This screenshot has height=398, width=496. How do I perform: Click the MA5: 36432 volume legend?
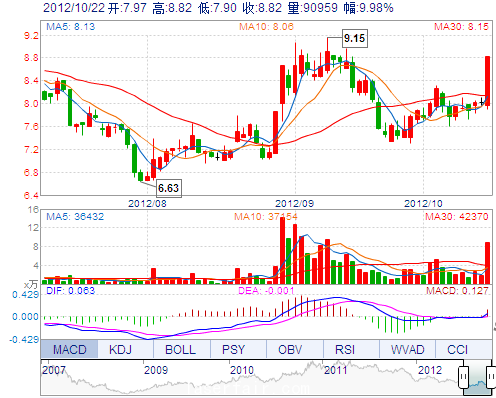pyautogui.click(x=75, y=217)
